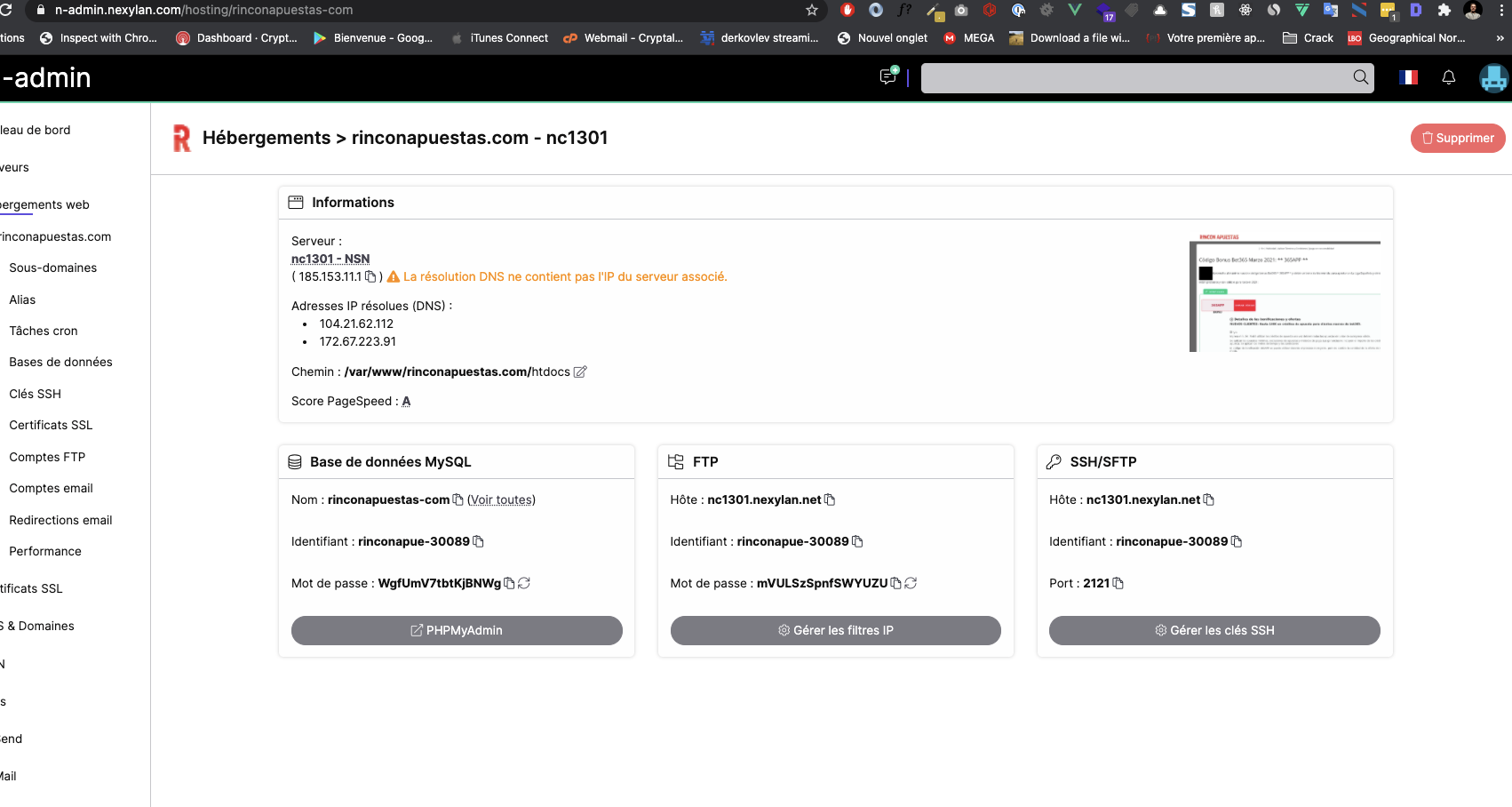The height and width of the screenshot is (807, 1512).
Task: Open the nc1301 - NSN server link
Action: pos(330,259)
